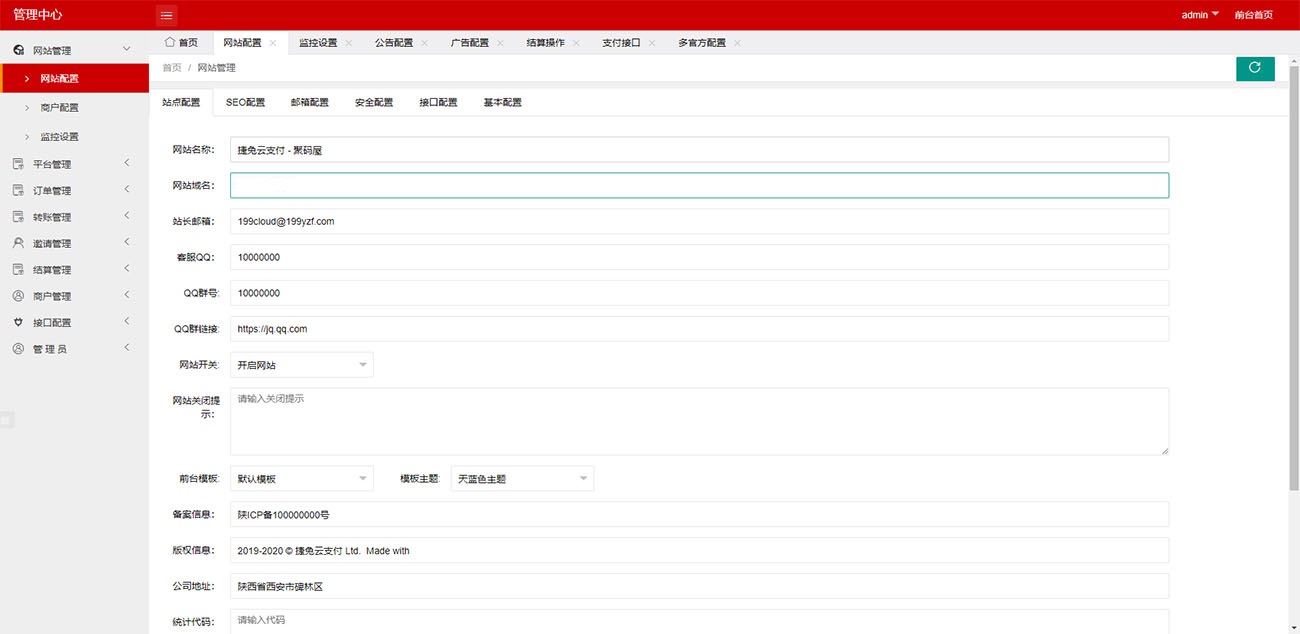Open the 模板主题 dropdown
The image size is (1300, 634).
click(x=522, y=479)
